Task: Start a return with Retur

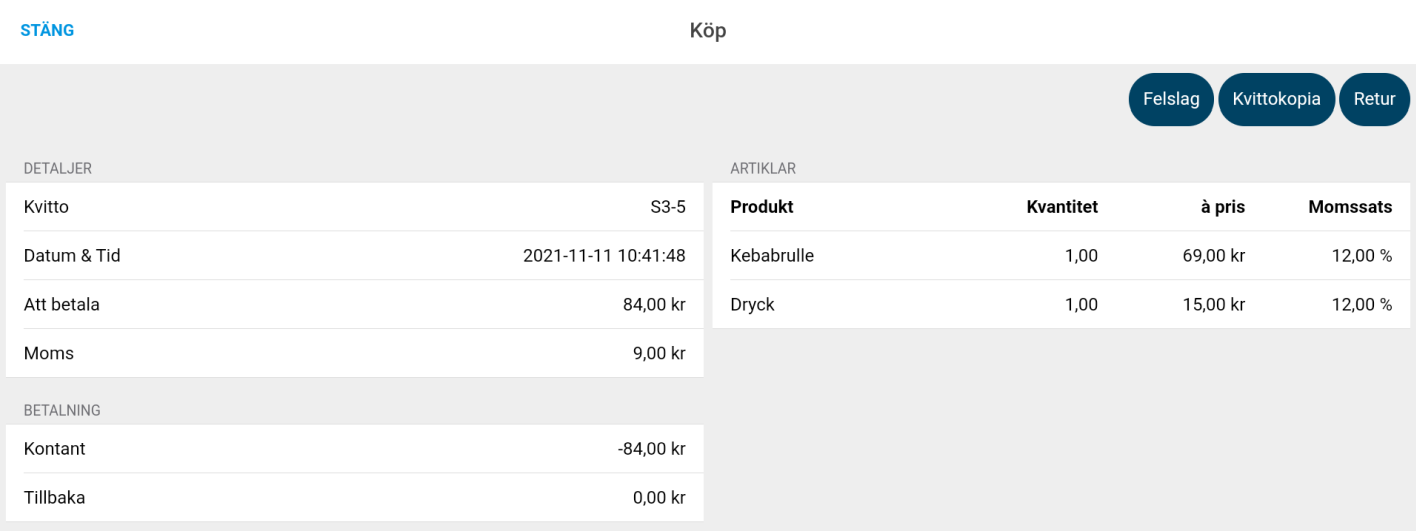Action: [x=1374, y=100]
